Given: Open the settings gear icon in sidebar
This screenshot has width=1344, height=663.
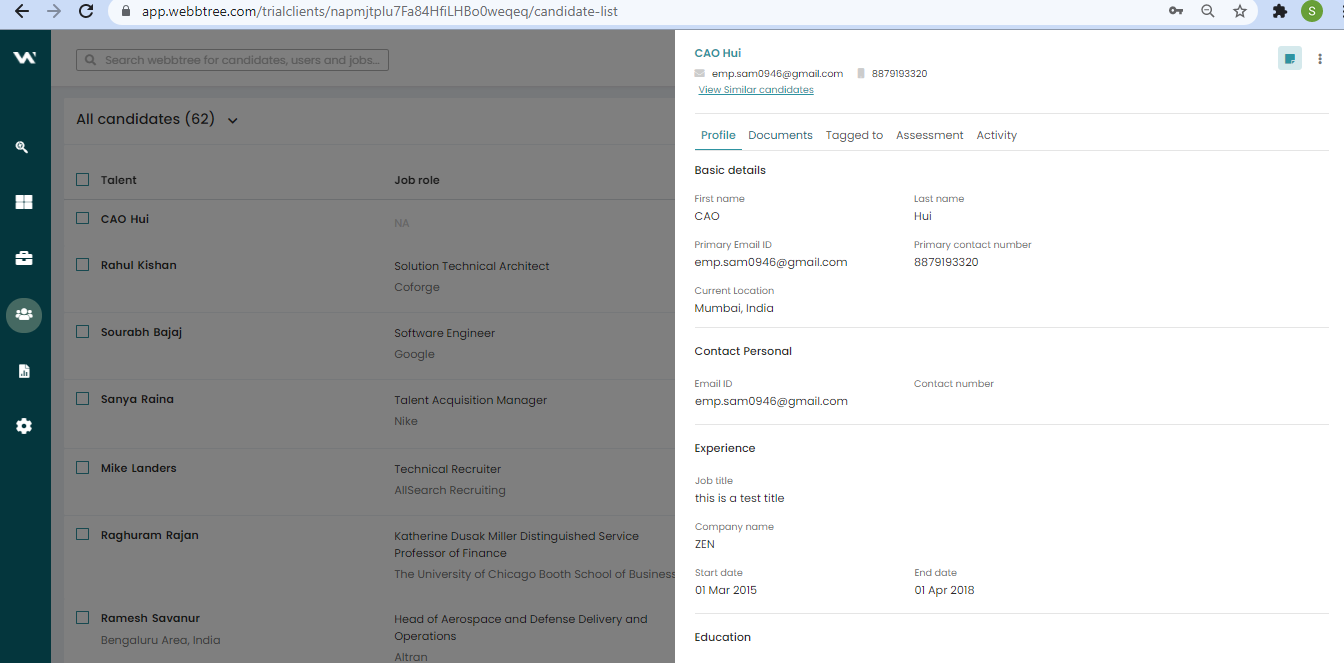Looking at the screenshot, I should coord(24,426).
